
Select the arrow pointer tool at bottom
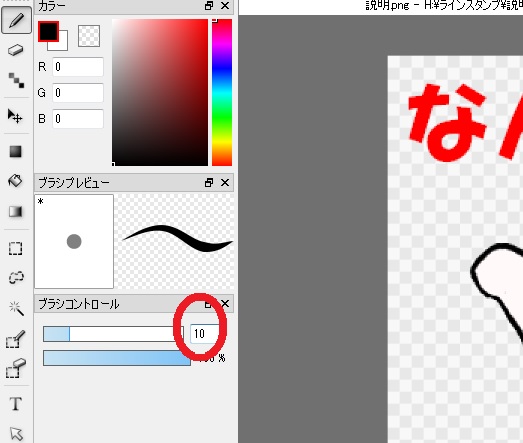pos(16,433)
